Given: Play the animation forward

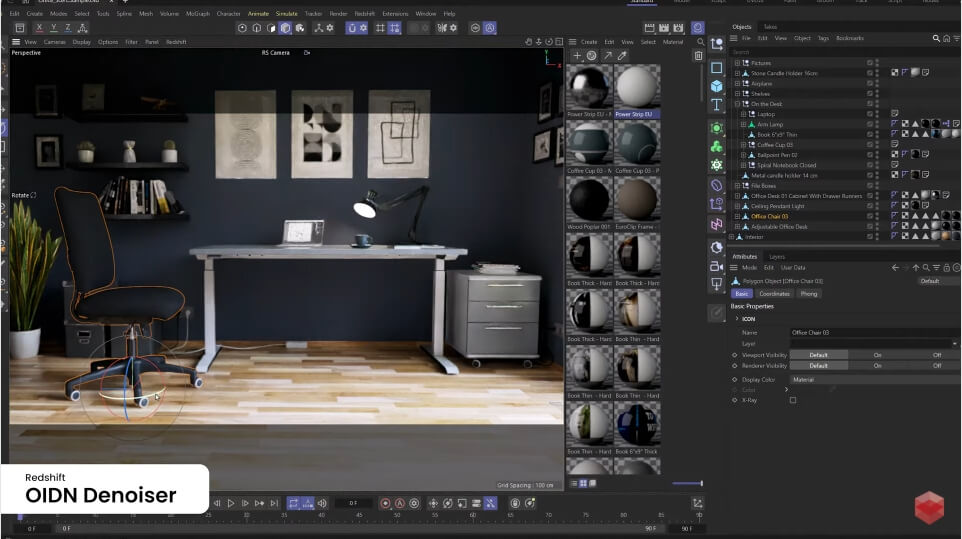Looking at the screenshot, I should pos(231,503).
